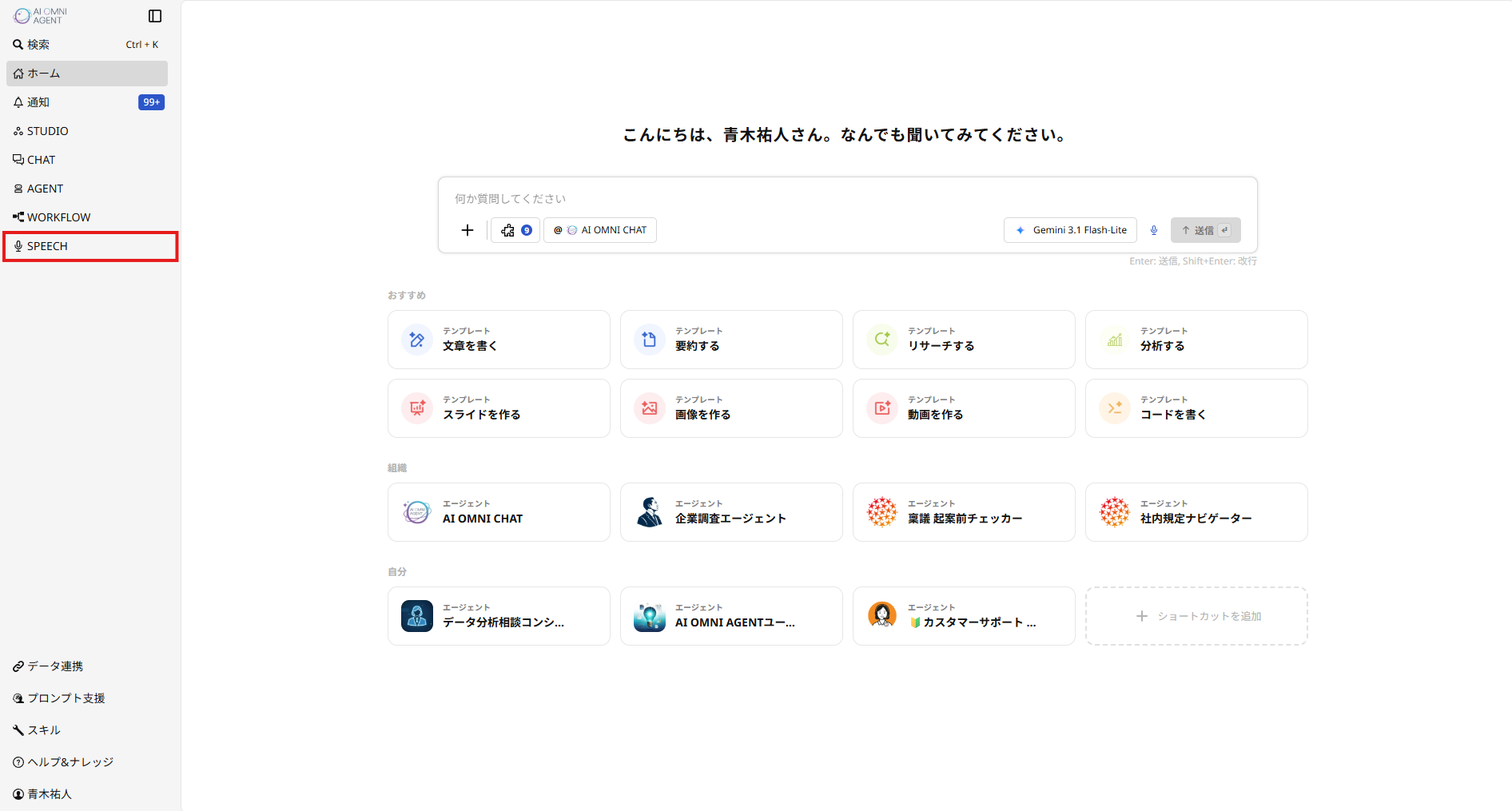Collapse the sidebar with the panel toggle icon
The height and width of the screenshot is (811, 1512).
tap(155, 16)
